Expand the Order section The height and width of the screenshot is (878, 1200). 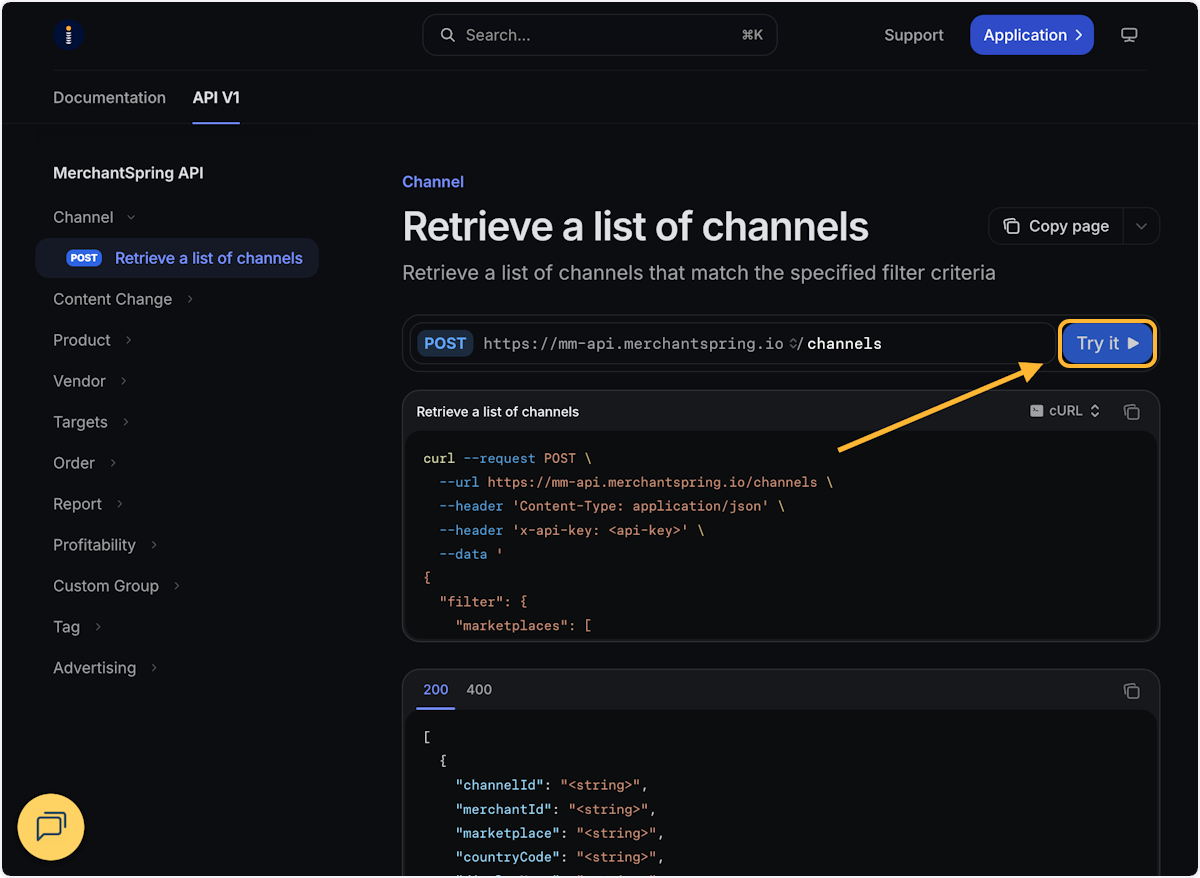click(x=85, y=463)
